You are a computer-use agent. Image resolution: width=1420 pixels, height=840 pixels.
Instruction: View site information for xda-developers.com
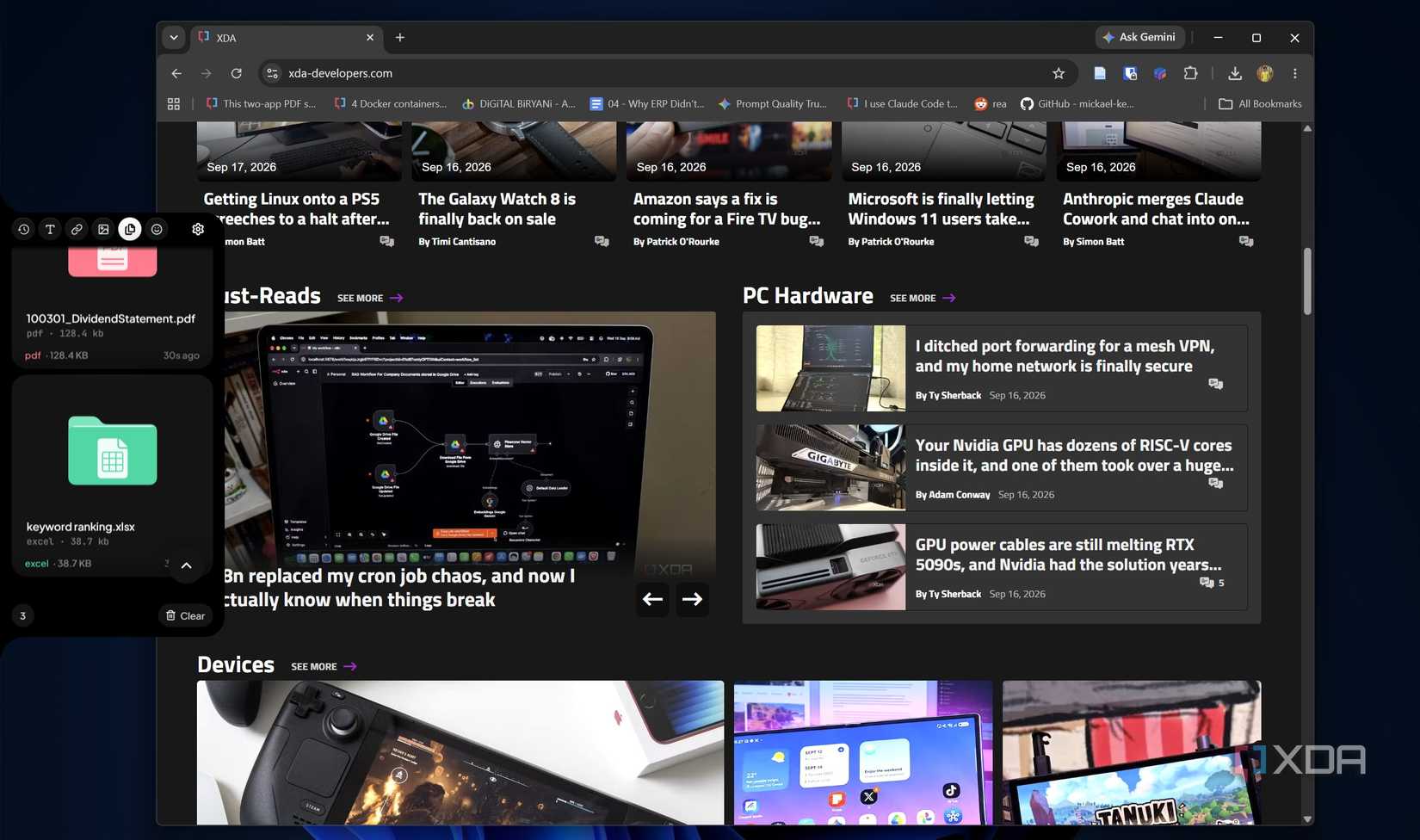272,73
